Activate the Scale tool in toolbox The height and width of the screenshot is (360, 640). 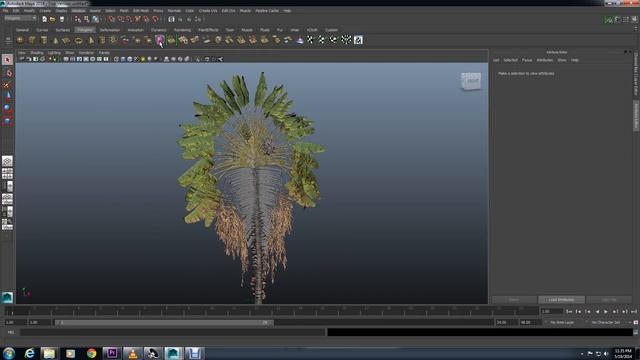(x=7, y=121)
